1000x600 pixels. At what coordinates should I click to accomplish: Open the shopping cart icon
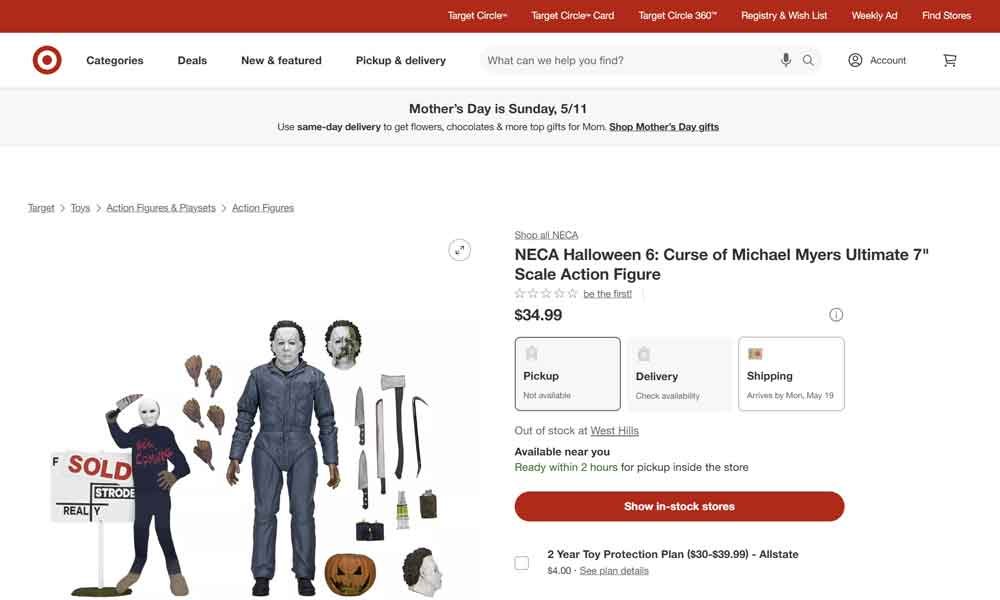coord(949,60)
